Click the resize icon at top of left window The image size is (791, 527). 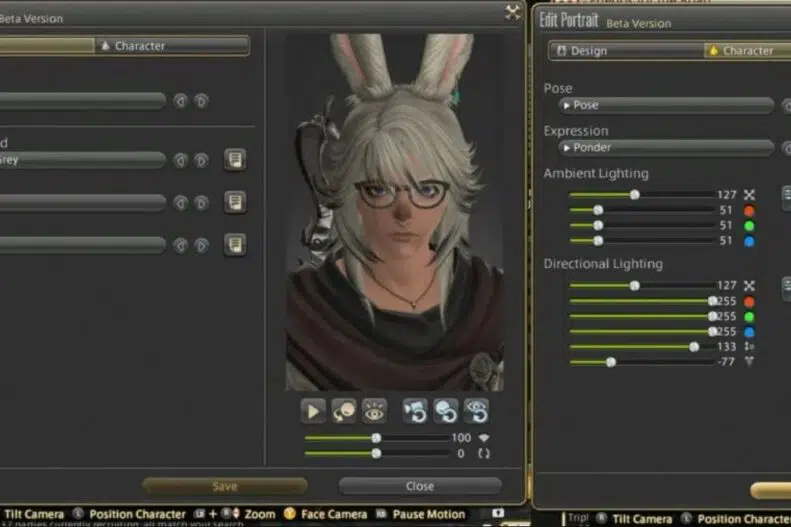pos(512,12)
